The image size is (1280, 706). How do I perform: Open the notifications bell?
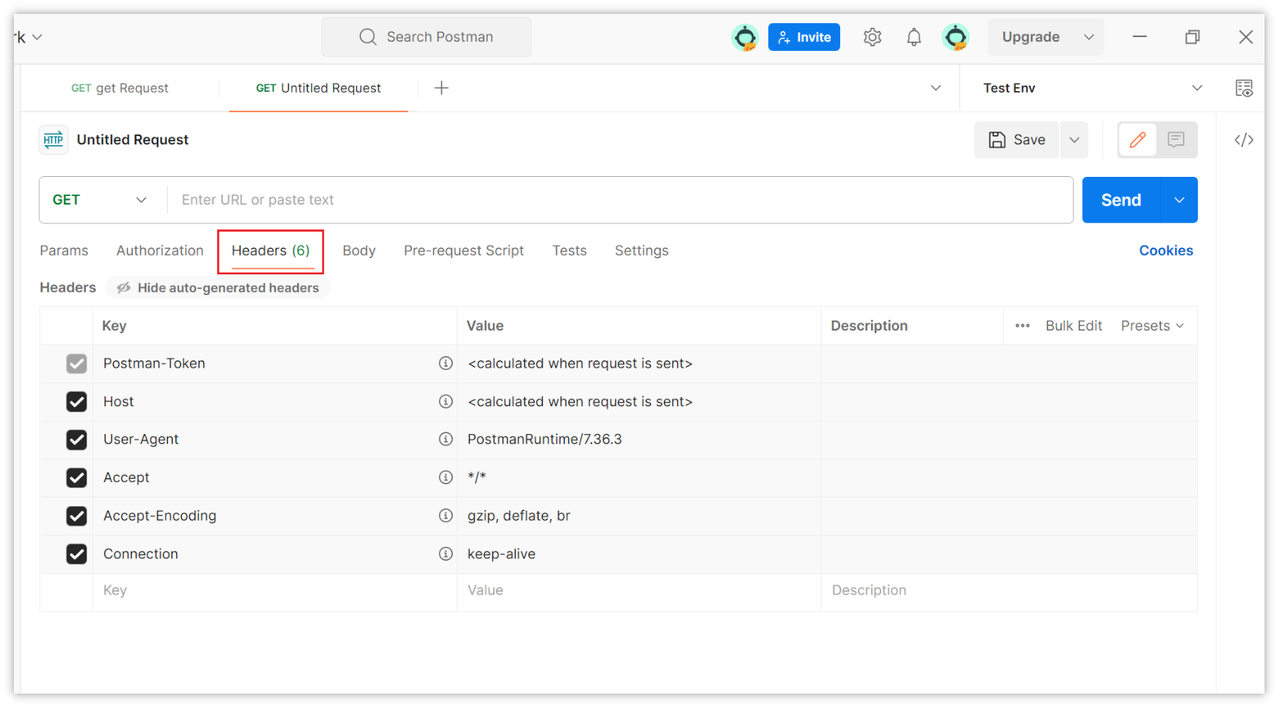pyautogui.click(x=914, y=37)
